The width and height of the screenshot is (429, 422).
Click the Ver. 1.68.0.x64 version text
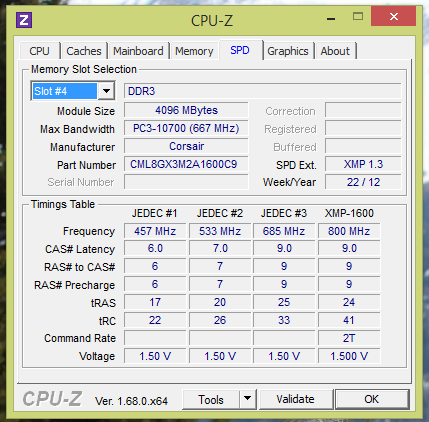(x=131, y=401)
